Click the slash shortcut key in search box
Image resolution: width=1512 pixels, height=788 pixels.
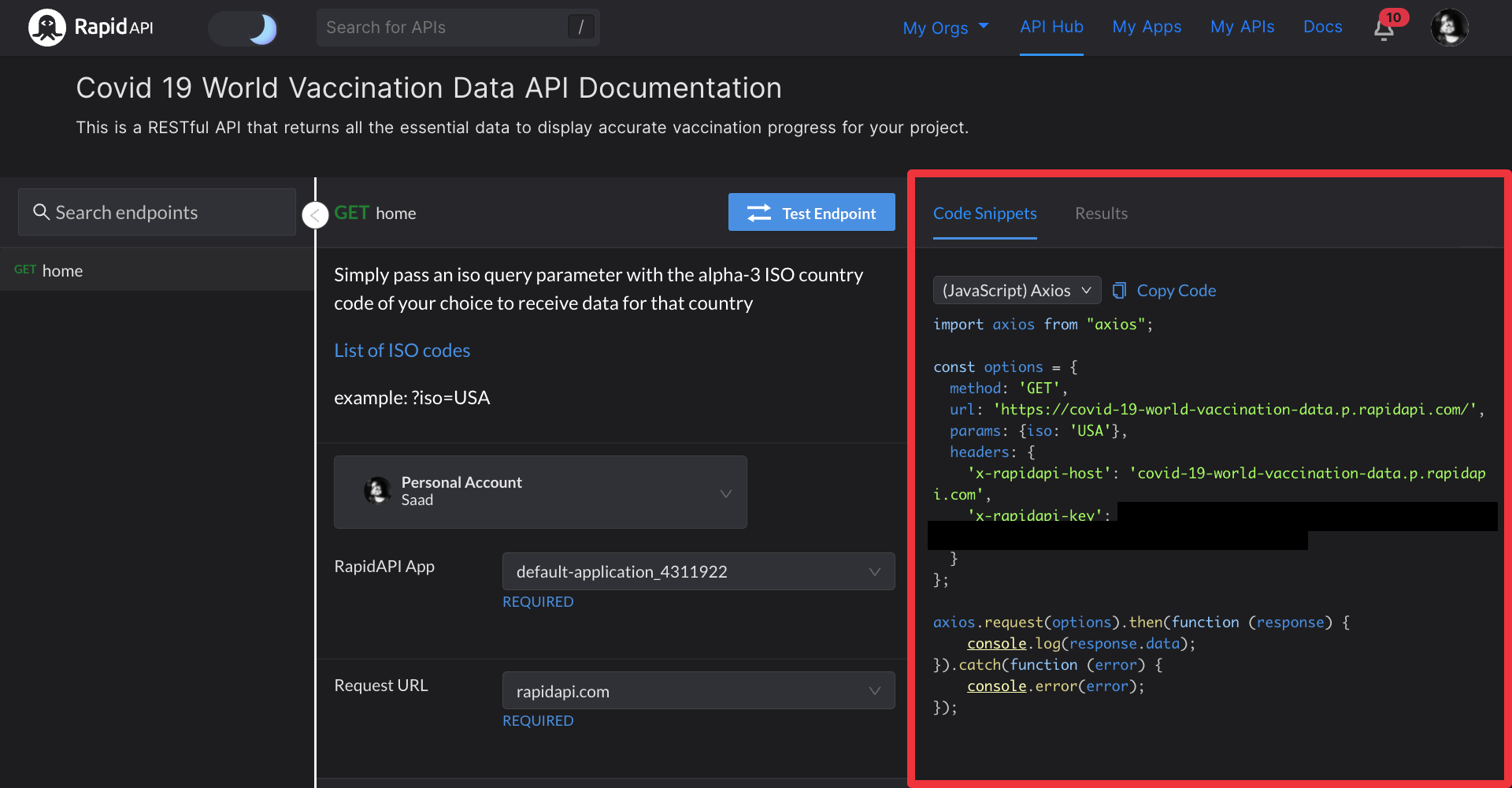click(580, 28)
